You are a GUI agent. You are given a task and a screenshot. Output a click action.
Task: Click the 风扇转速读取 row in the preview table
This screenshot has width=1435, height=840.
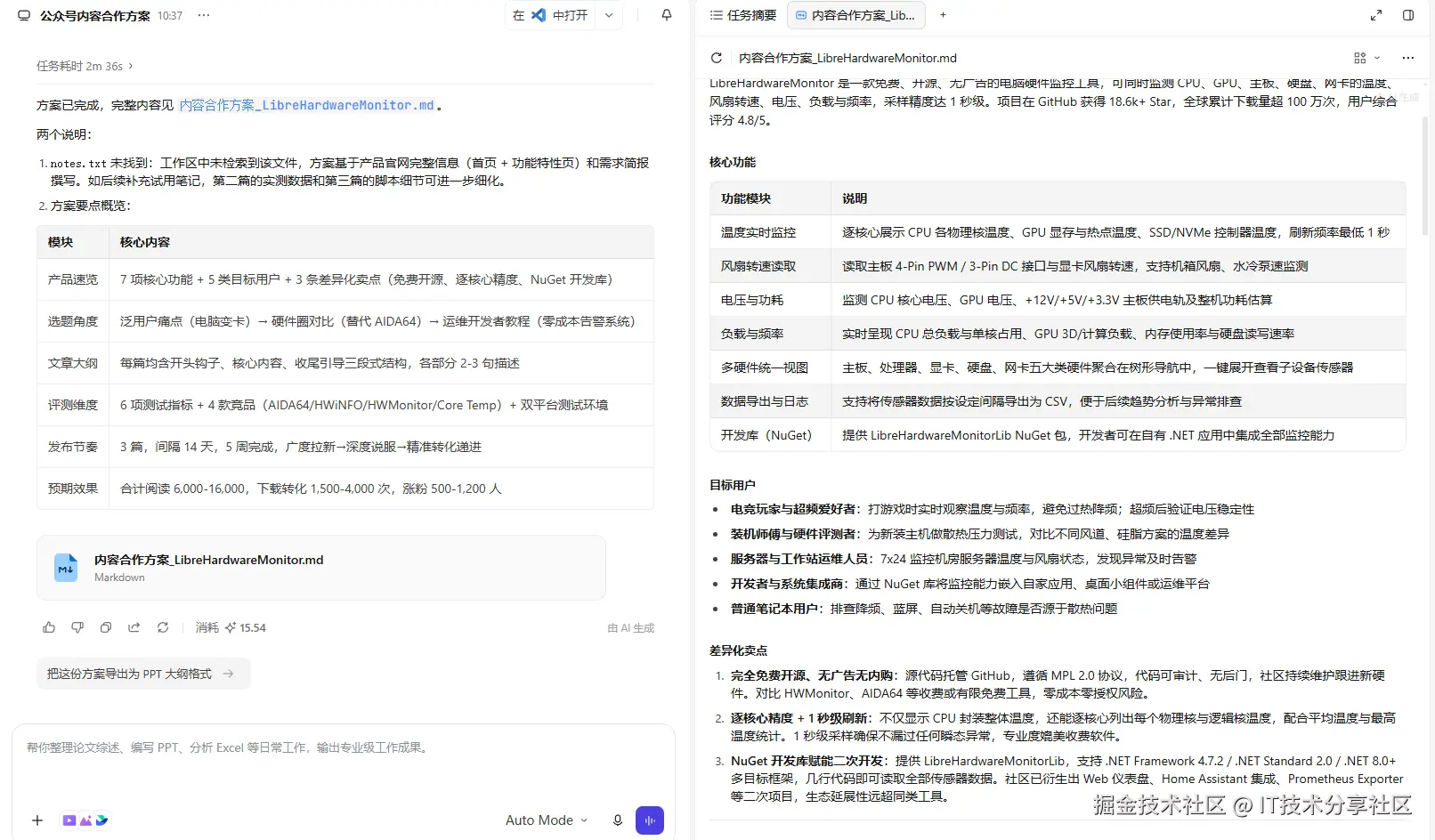(x=1058, y=266)
